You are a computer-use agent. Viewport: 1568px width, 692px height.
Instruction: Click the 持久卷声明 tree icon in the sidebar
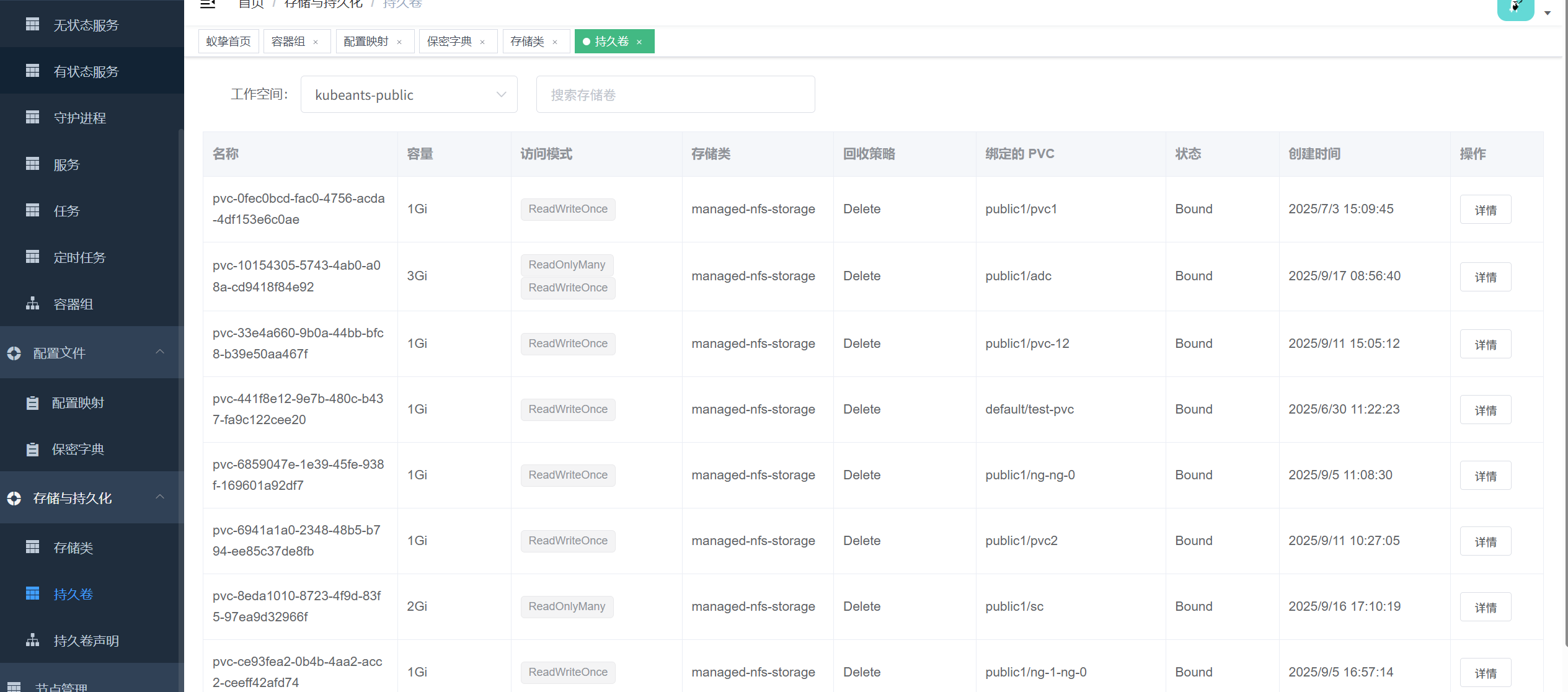point(32,640)
